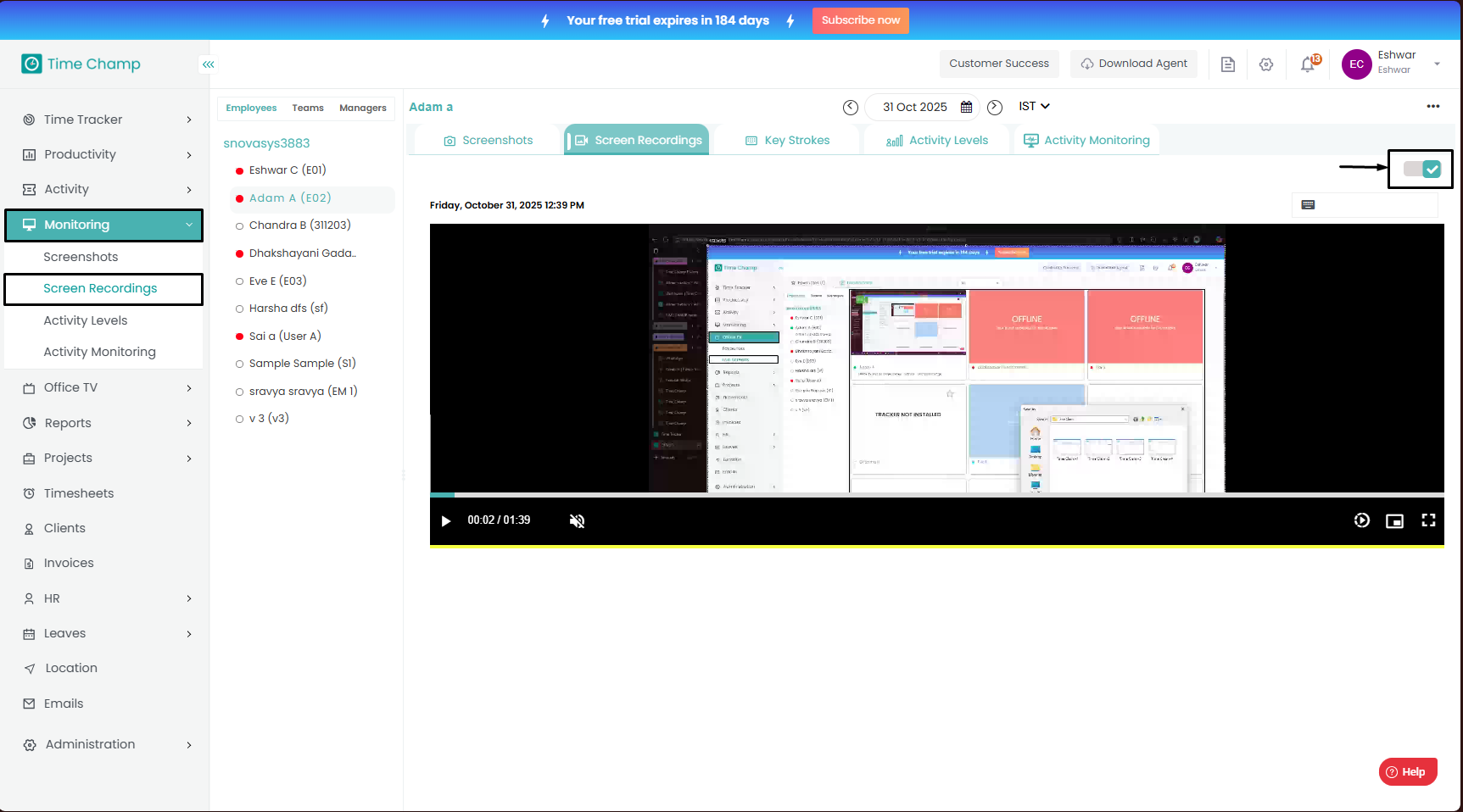Enter fullscreen video mode
1463x812 pixels.
point(1428,520)
